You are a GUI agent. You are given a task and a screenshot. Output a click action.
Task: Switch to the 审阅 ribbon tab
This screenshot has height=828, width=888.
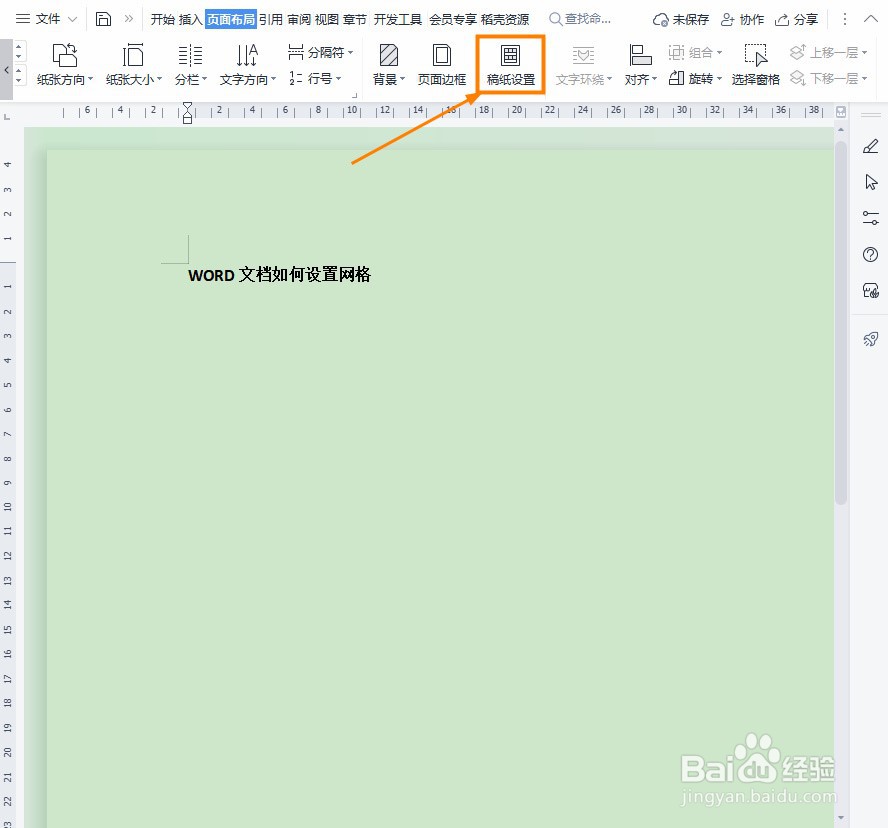coord(299,18)
